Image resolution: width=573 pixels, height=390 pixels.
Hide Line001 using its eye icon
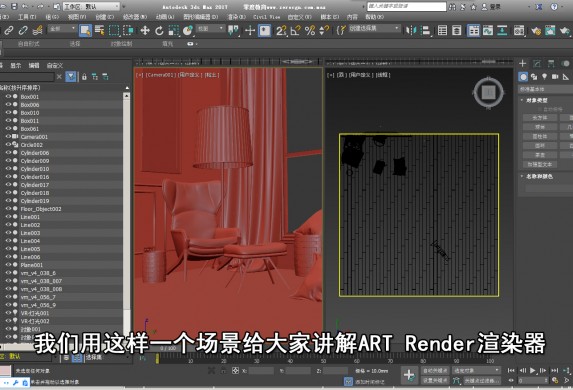click(x=8, y=216)
